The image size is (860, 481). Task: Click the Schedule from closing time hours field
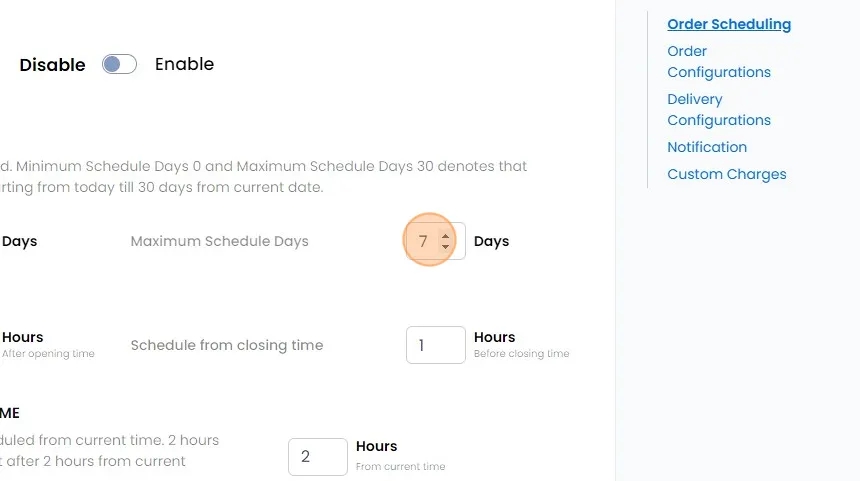(435, 345)
